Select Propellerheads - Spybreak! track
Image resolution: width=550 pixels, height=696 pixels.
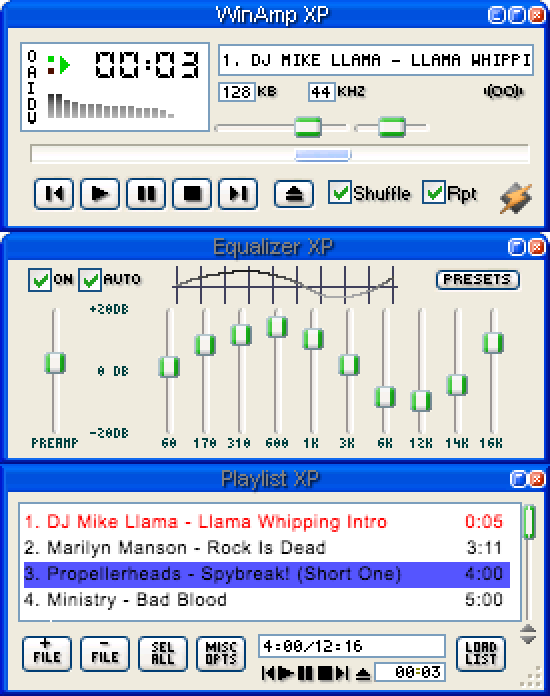(x=266, y=573)
